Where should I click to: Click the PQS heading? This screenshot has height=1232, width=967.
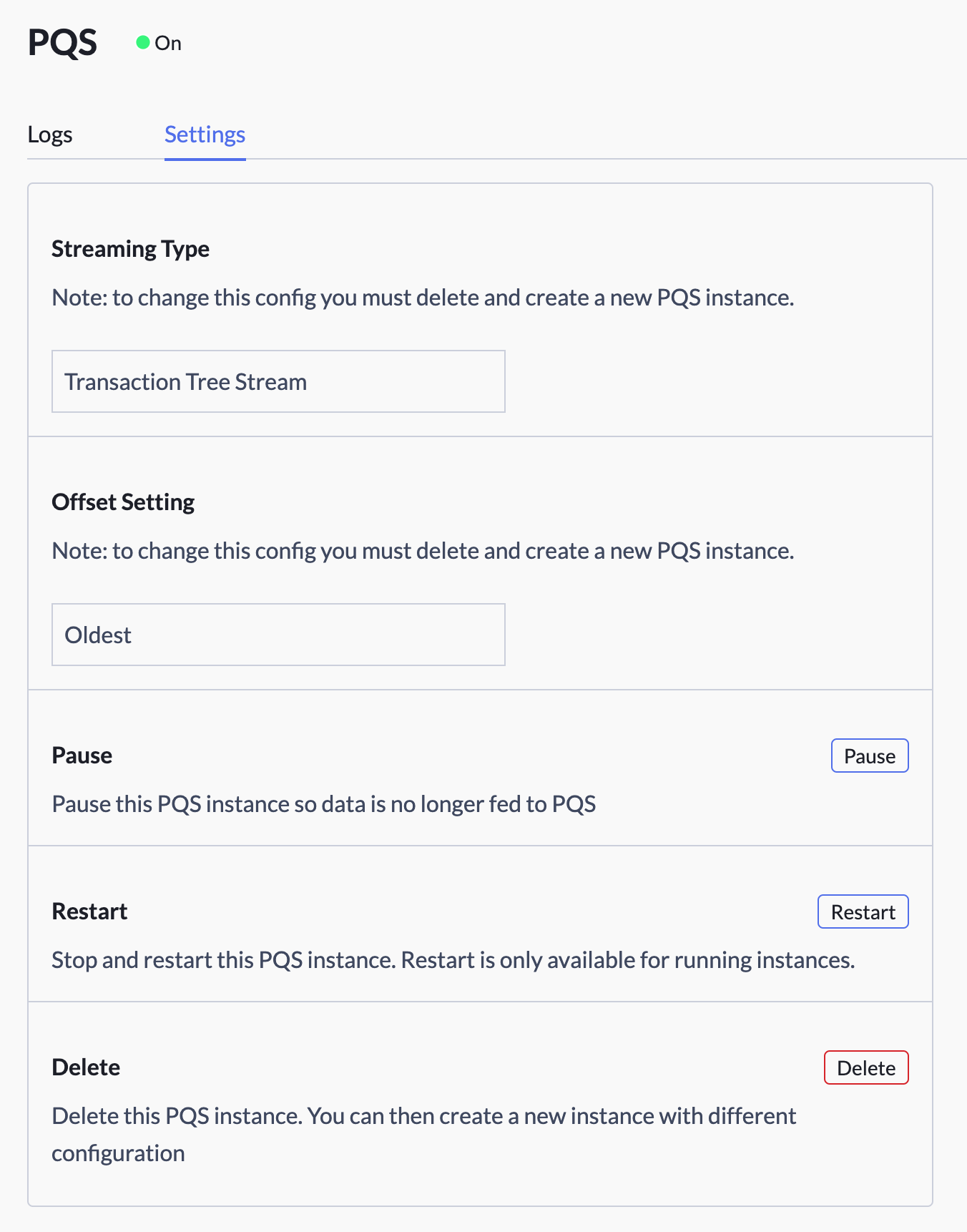pos(63,43)
